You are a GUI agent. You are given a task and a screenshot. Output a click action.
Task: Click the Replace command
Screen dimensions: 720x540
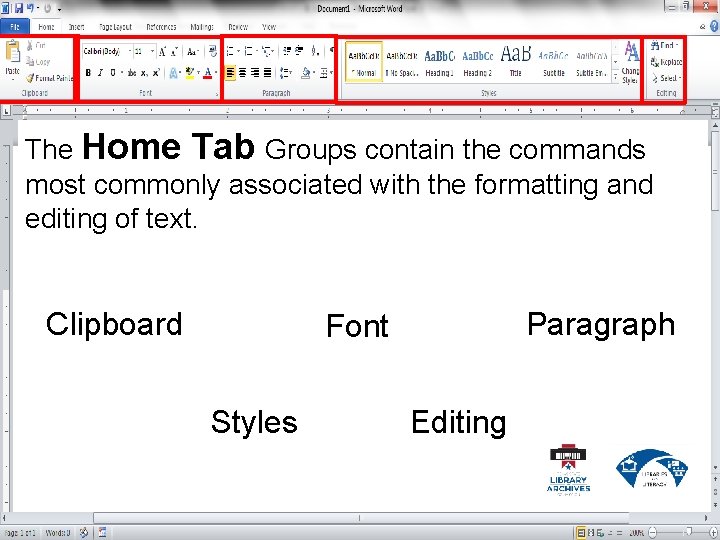(666, 62)
